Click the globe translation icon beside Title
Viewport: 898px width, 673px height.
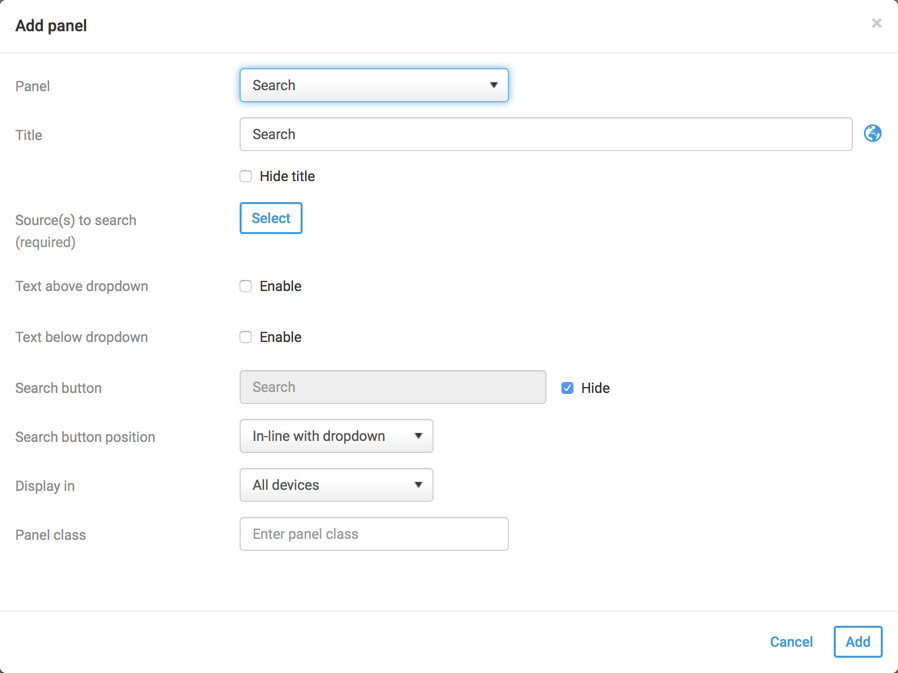872,134
